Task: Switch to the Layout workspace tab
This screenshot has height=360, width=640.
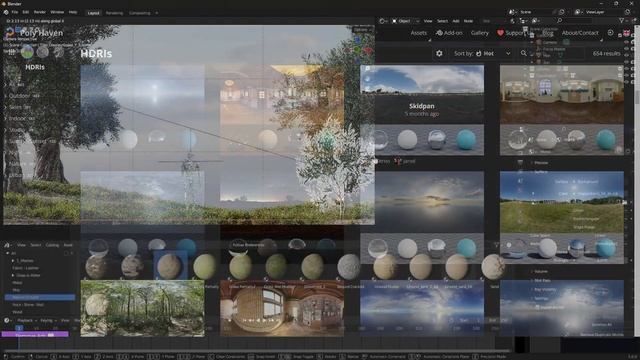Action: 93,13
